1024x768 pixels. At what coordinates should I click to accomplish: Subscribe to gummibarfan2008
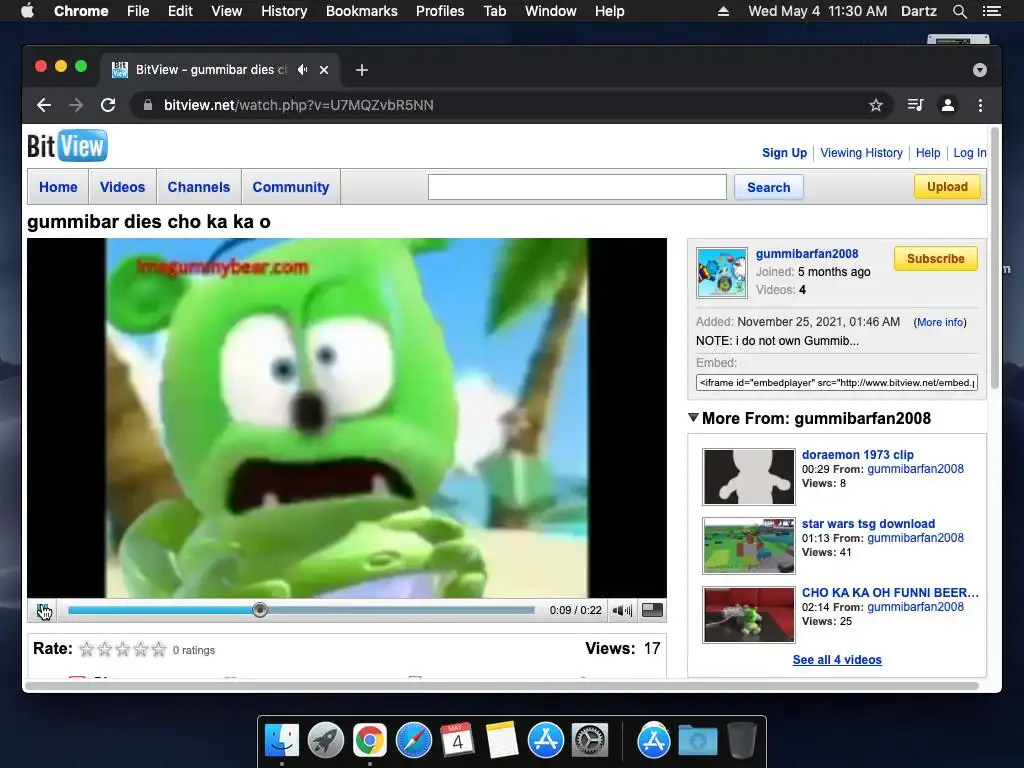click(x=935, y=259)
